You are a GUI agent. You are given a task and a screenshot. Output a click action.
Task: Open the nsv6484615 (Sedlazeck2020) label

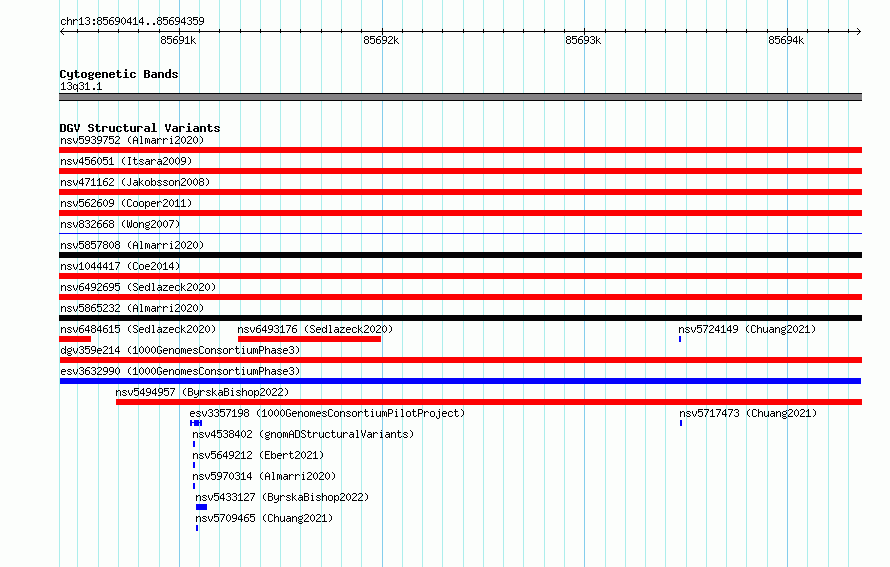click(x=138, y=329)
